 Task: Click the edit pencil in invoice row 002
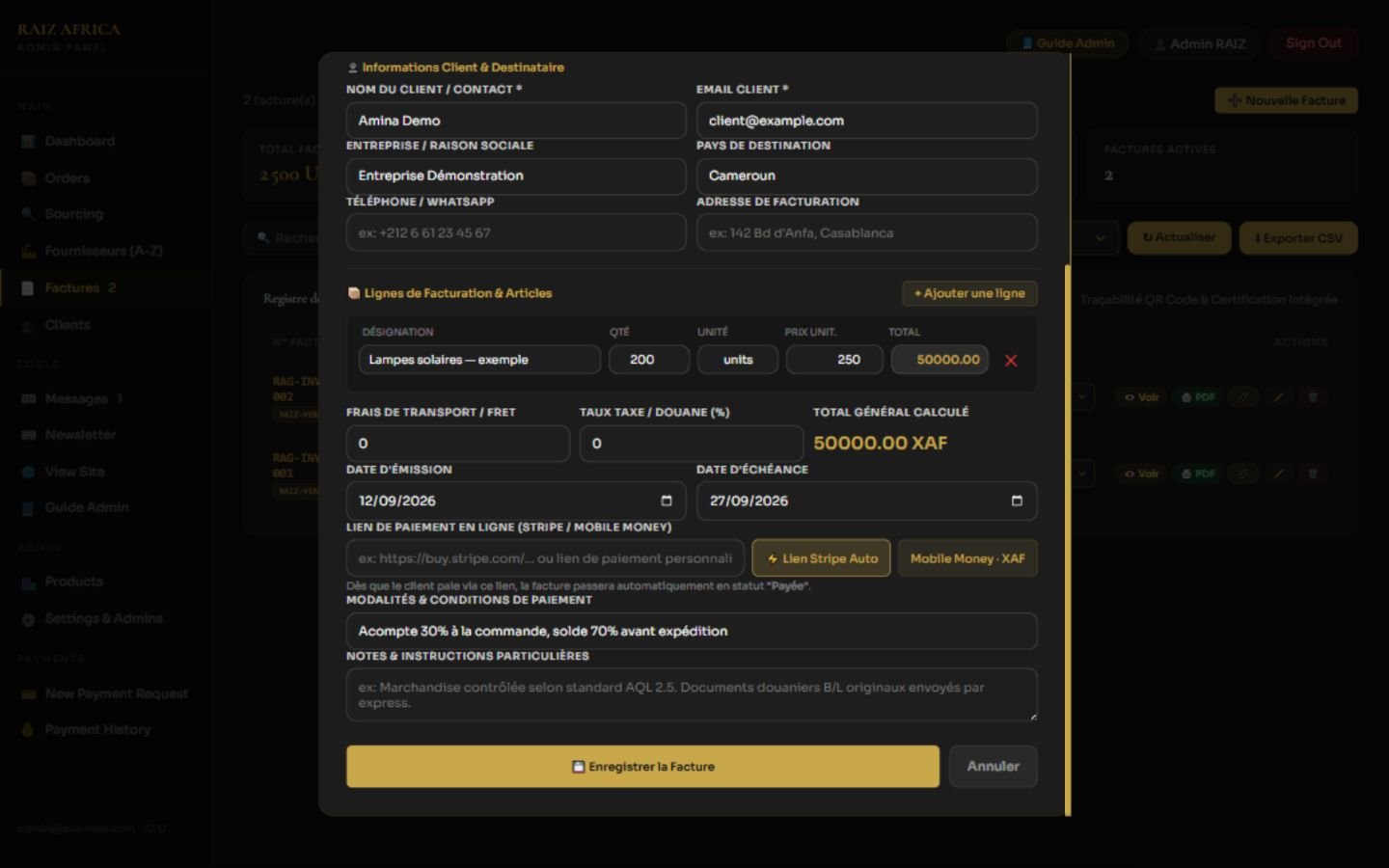pyautogui.click(x=1278, y=397)
